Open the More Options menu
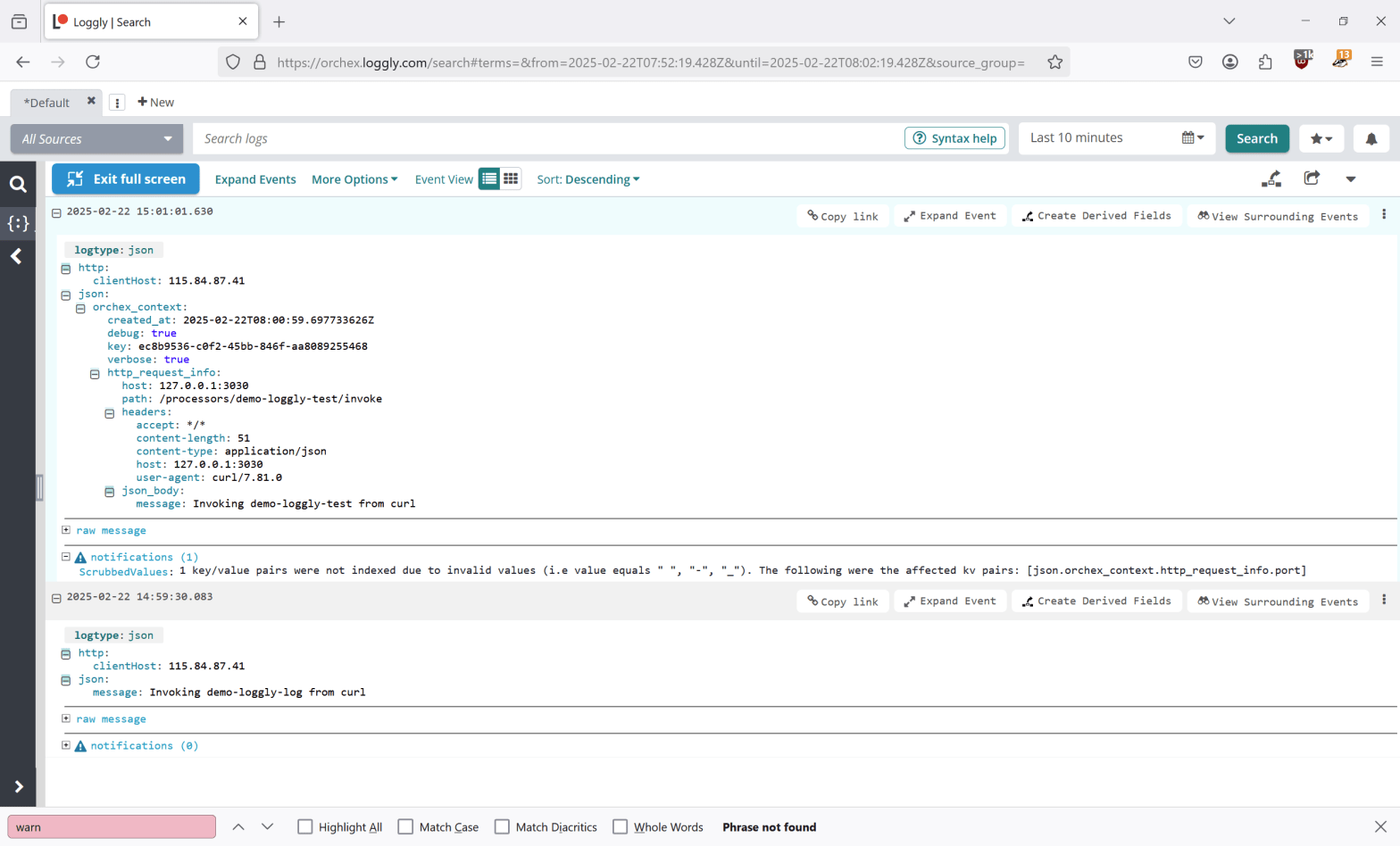The width and height of the screenshot is (1400, 846). [x=354, y=179]
